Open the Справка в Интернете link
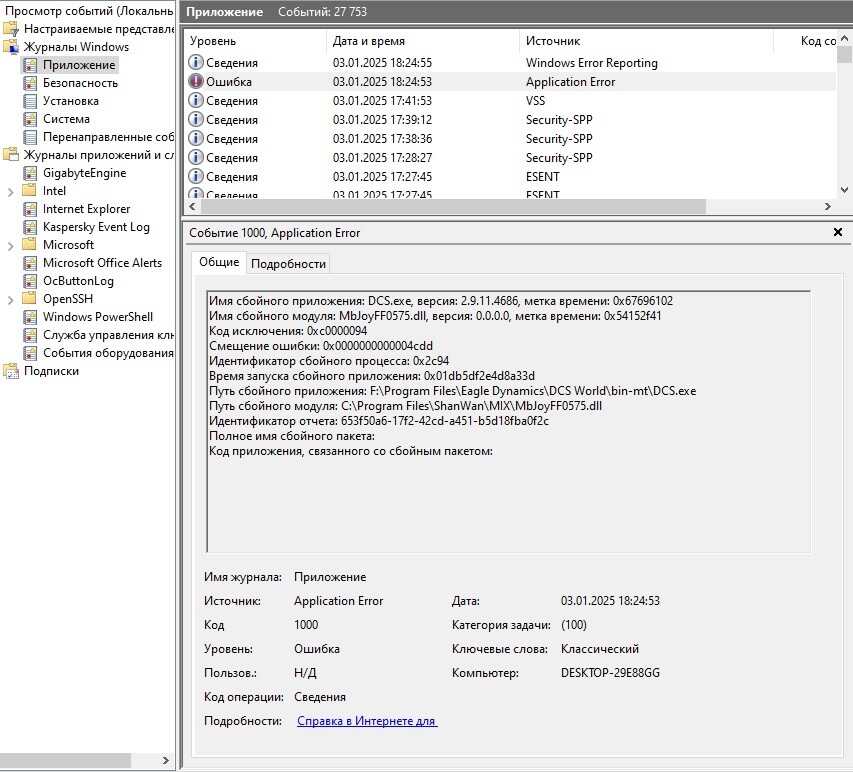 coord(367,721)
